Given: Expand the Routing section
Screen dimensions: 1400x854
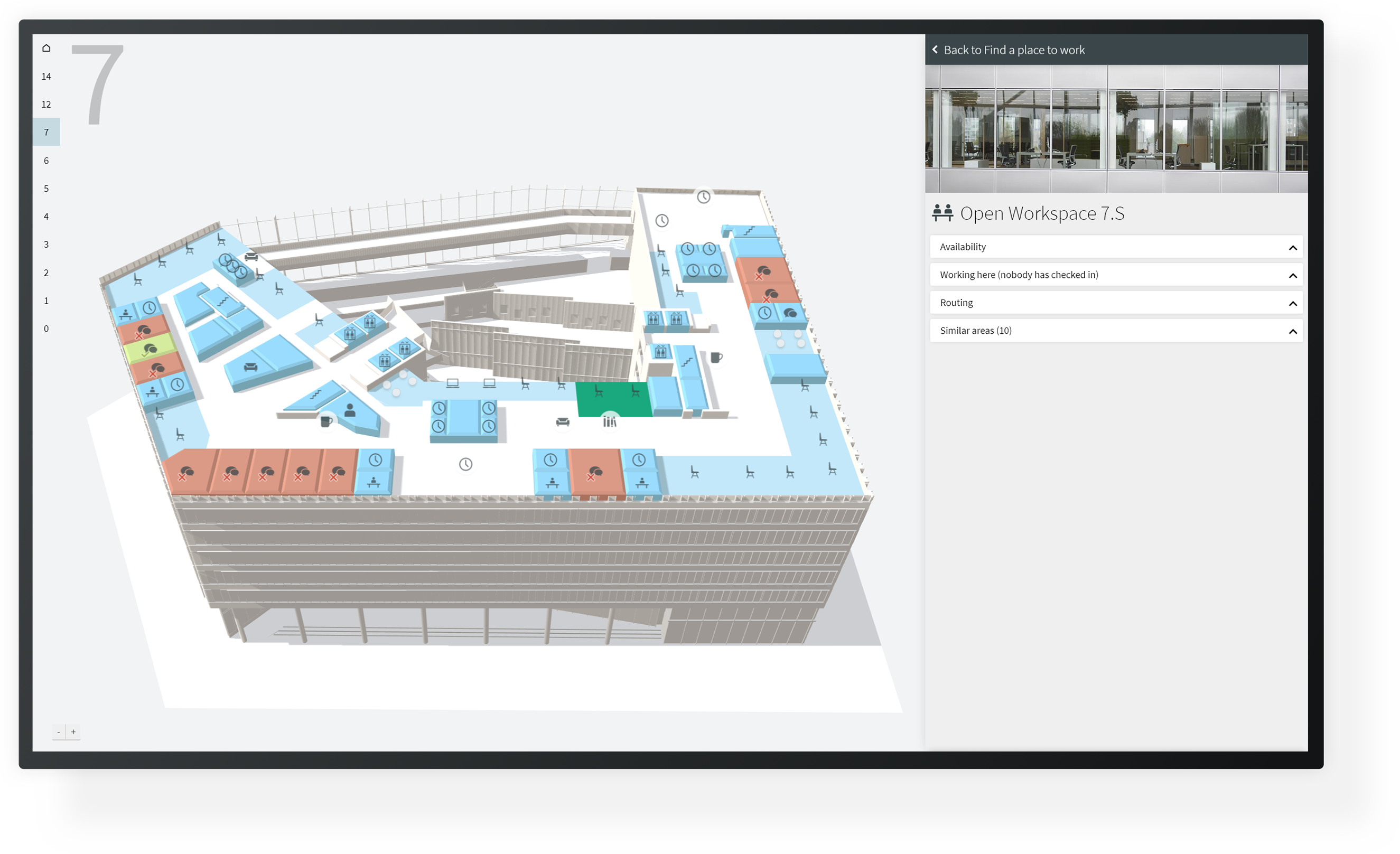Looking at the screenshot, I should [1116, 303].
